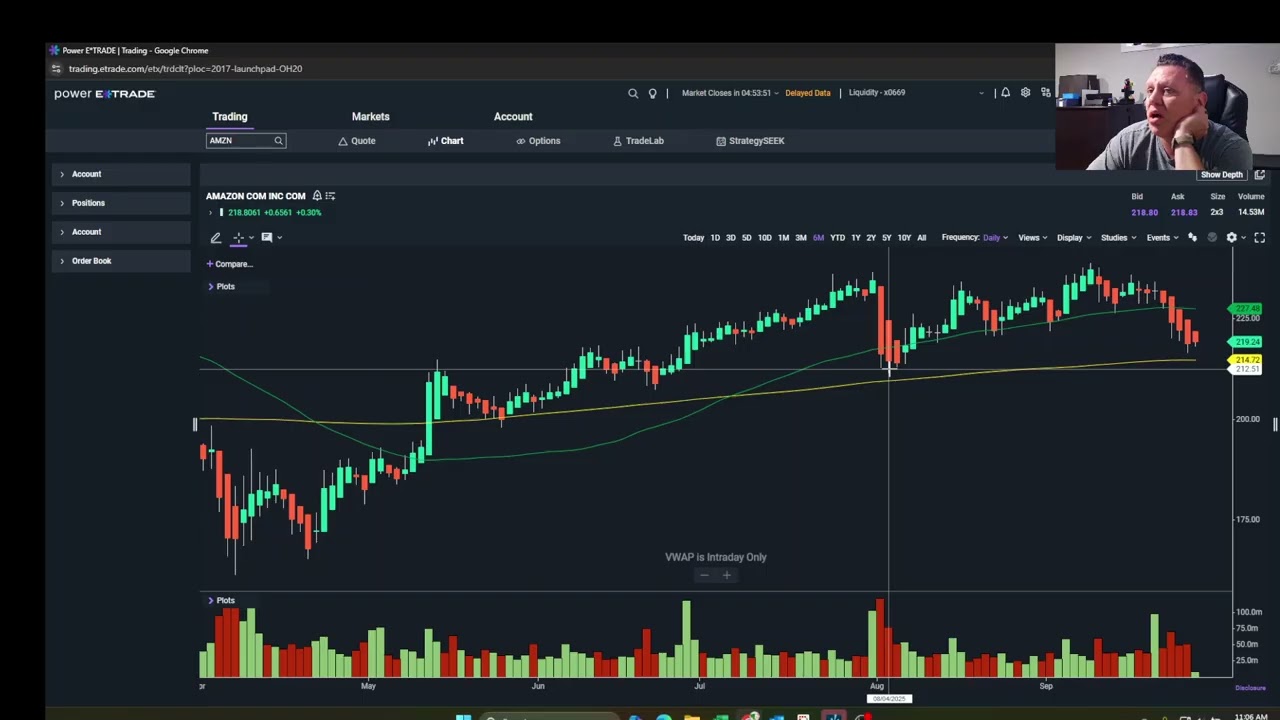This screenshot has height=720, width=1280.
Task: Toggle the grey circle theme button
Action: (x=1212, y=238)
